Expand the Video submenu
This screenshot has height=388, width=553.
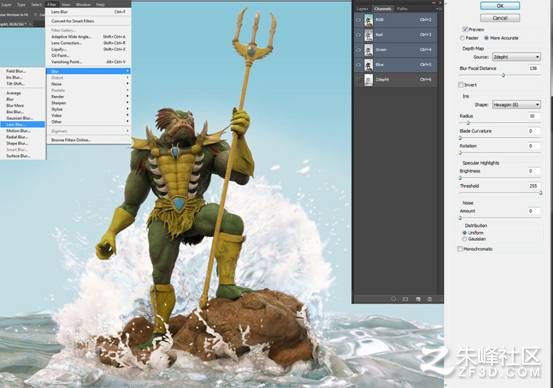[88, 115]
